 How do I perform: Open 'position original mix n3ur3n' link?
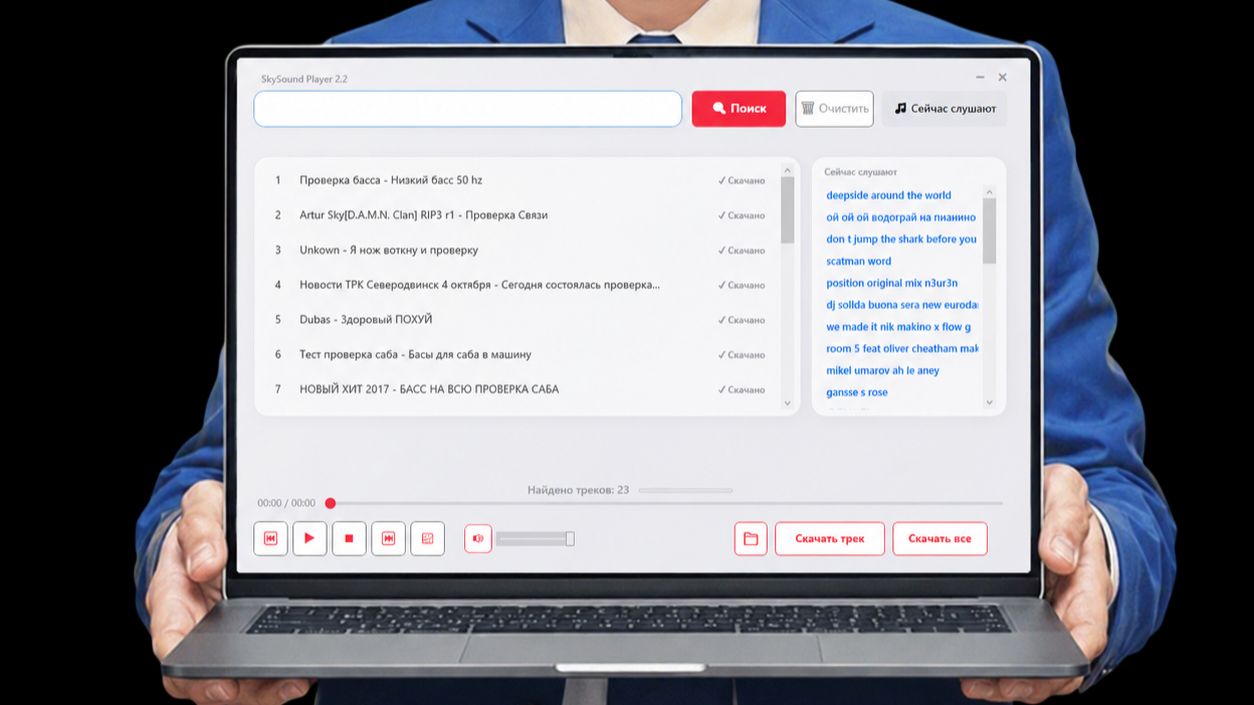tap(891, 283)
